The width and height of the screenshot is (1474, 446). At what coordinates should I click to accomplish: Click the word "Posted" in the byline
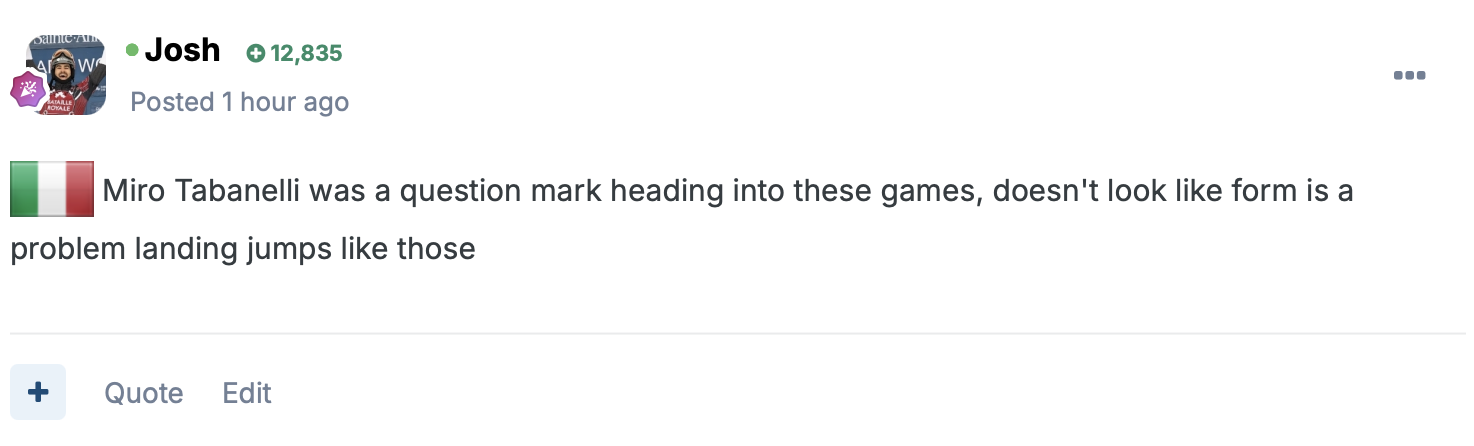tap(173, 102)
